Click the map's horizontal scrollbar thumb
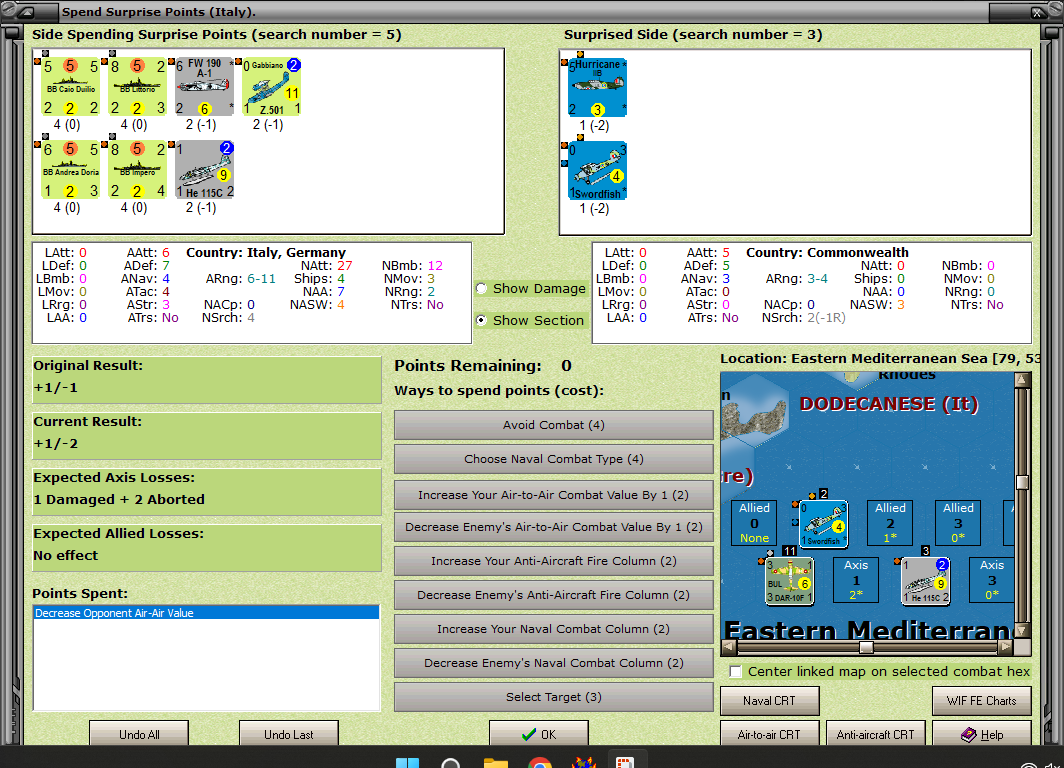Viewport: 1064px width, 768px height. point(866,647)
